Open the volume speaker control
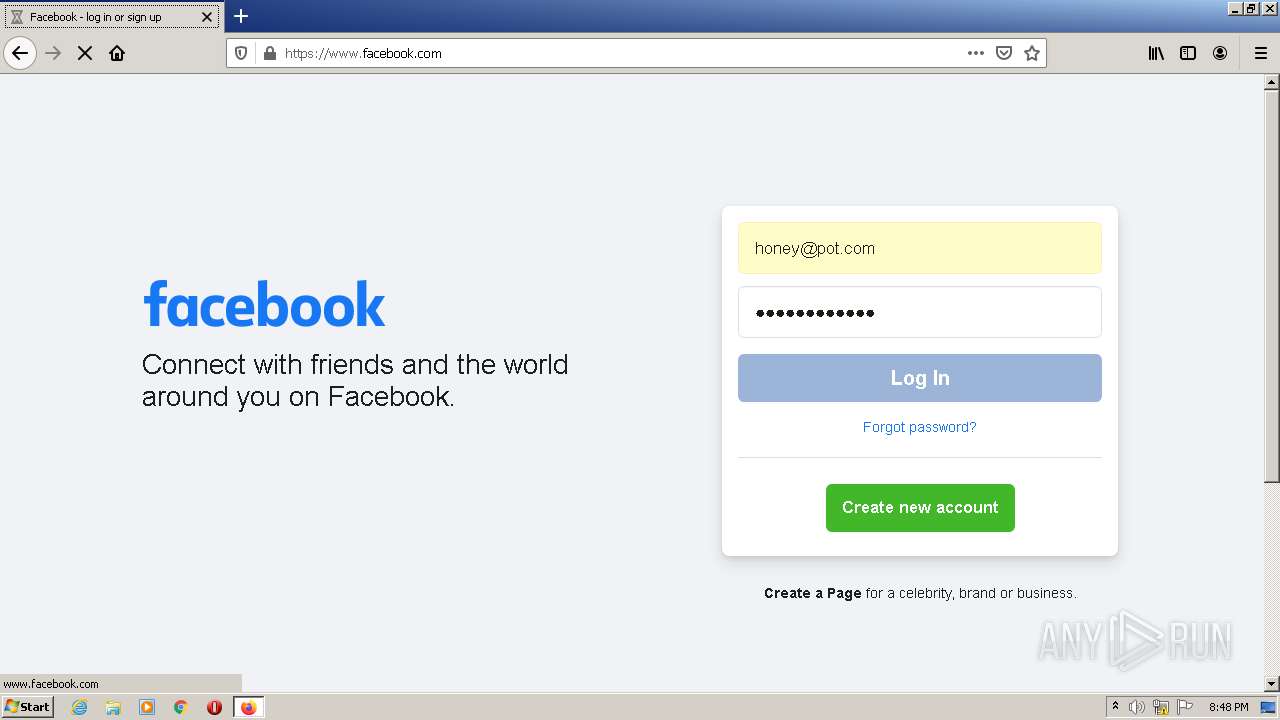The width and height of the screenshot is (1280, 720). (x=1137, y=707)
